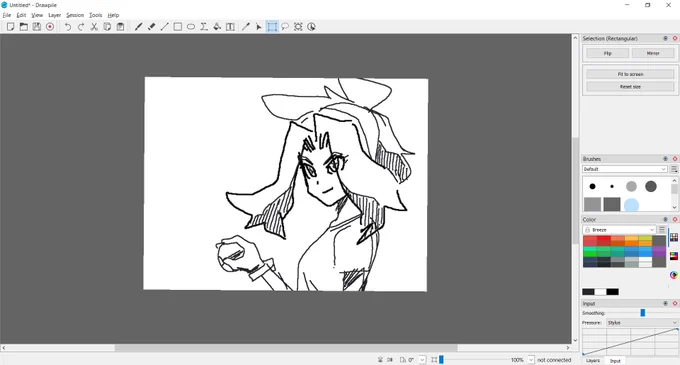Open a file via folder icon

coord(23,27)
